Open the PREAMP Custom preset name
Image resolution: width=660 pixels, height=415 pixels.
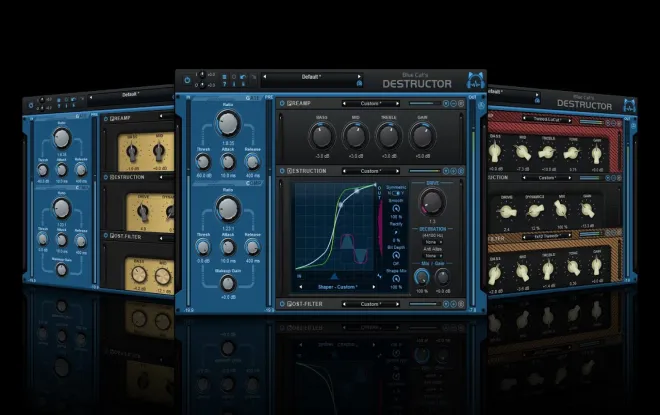click(x=370, y=104)
